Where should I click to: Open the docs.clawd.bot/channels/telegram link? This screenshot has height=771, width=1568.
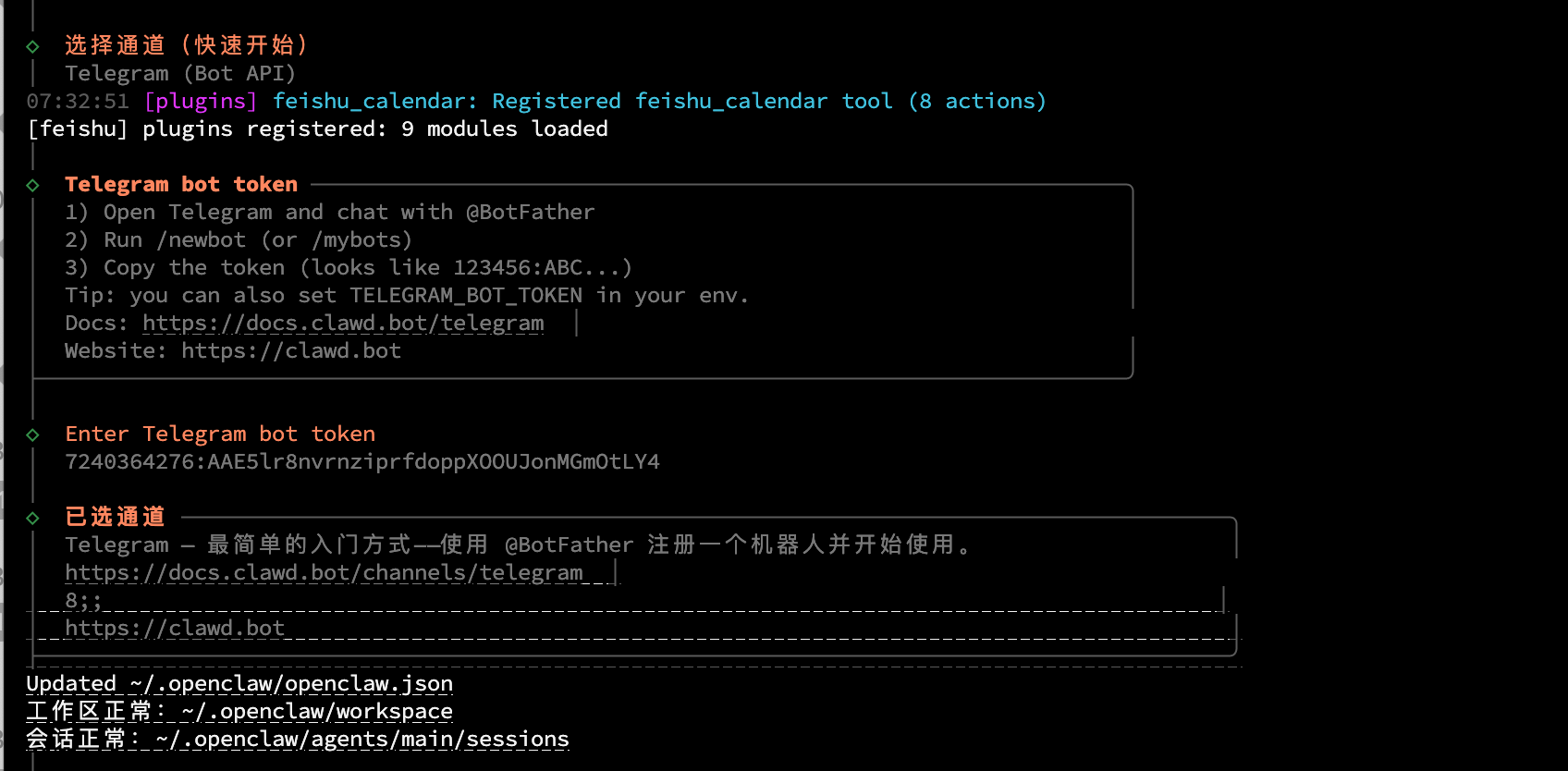(324, 573)
